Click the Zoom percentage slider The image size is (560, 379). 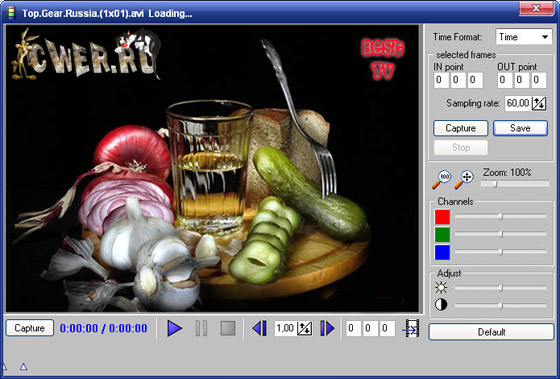pyautogui.click(x=515, y=184)
